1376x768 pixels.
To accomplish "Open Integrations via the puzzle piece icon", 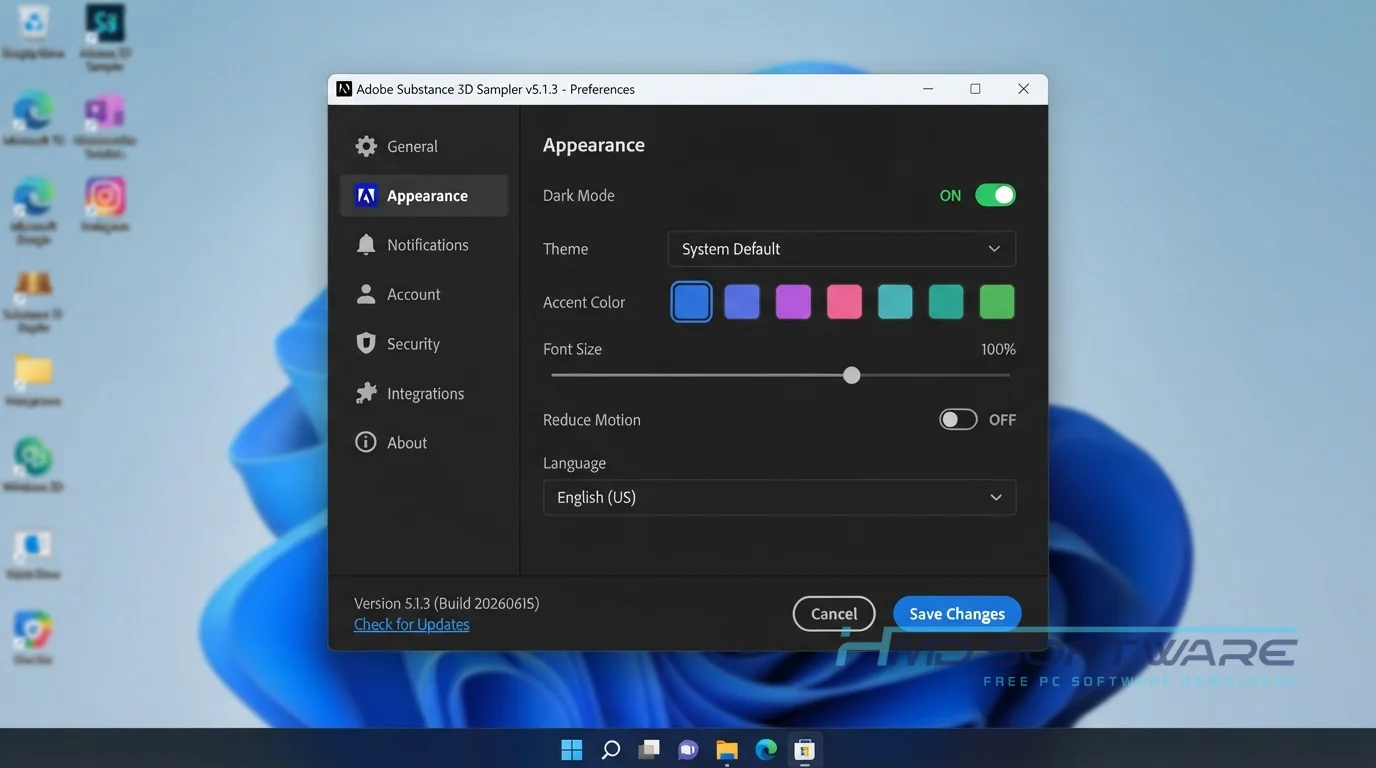I will (366, 393).
